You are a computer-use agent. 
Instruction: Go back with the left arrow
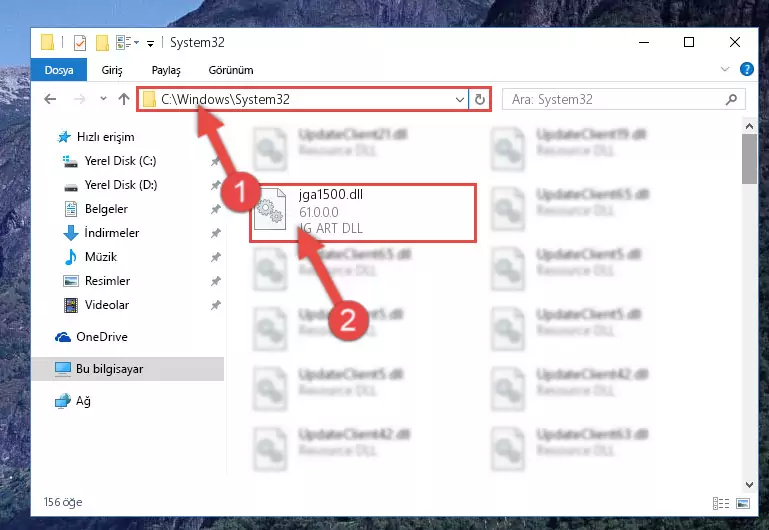click(x=50, y=100)
